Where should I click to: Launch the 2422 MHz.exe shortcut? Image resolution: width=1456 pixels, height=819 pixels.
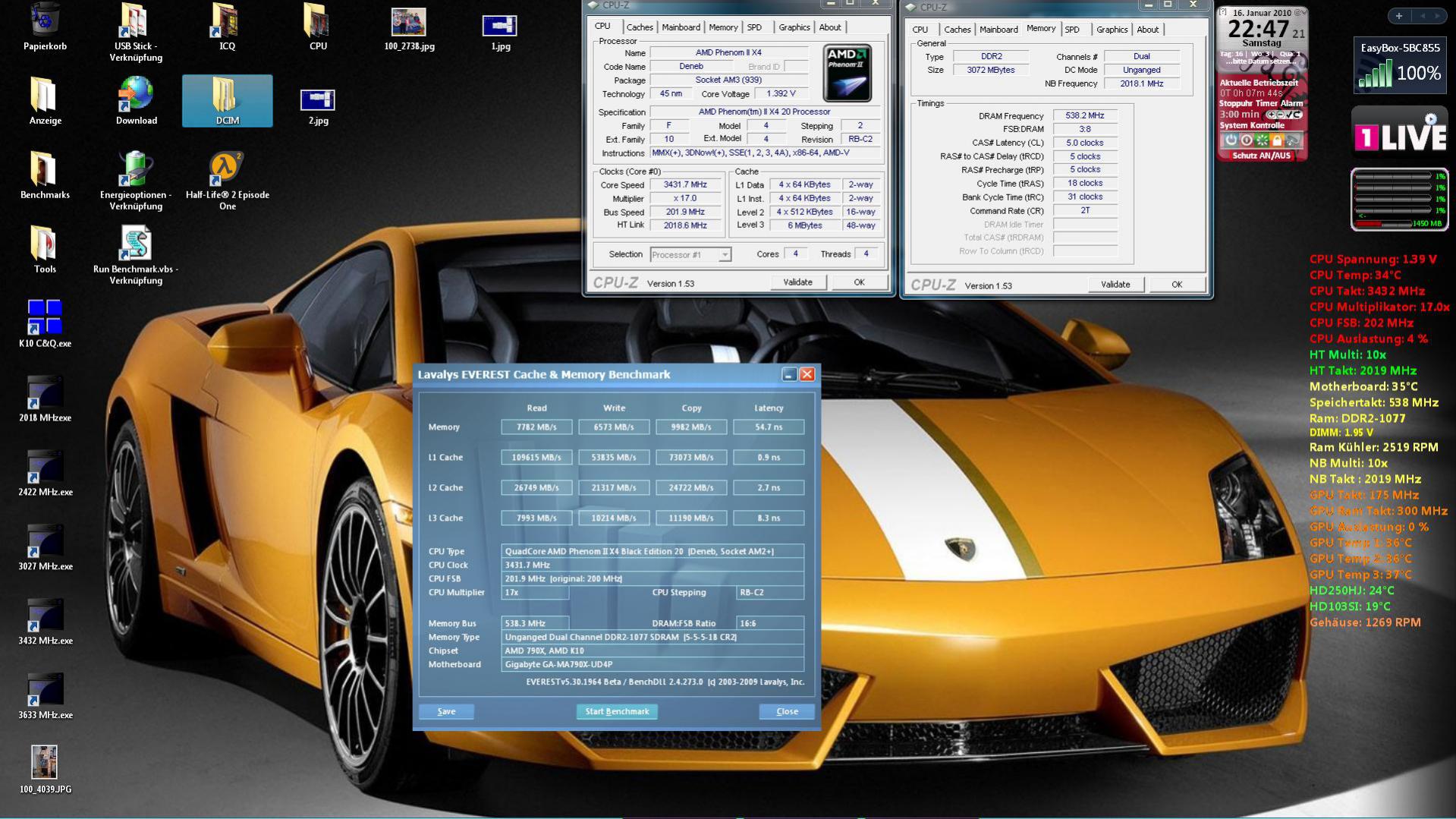click(45, 473)
